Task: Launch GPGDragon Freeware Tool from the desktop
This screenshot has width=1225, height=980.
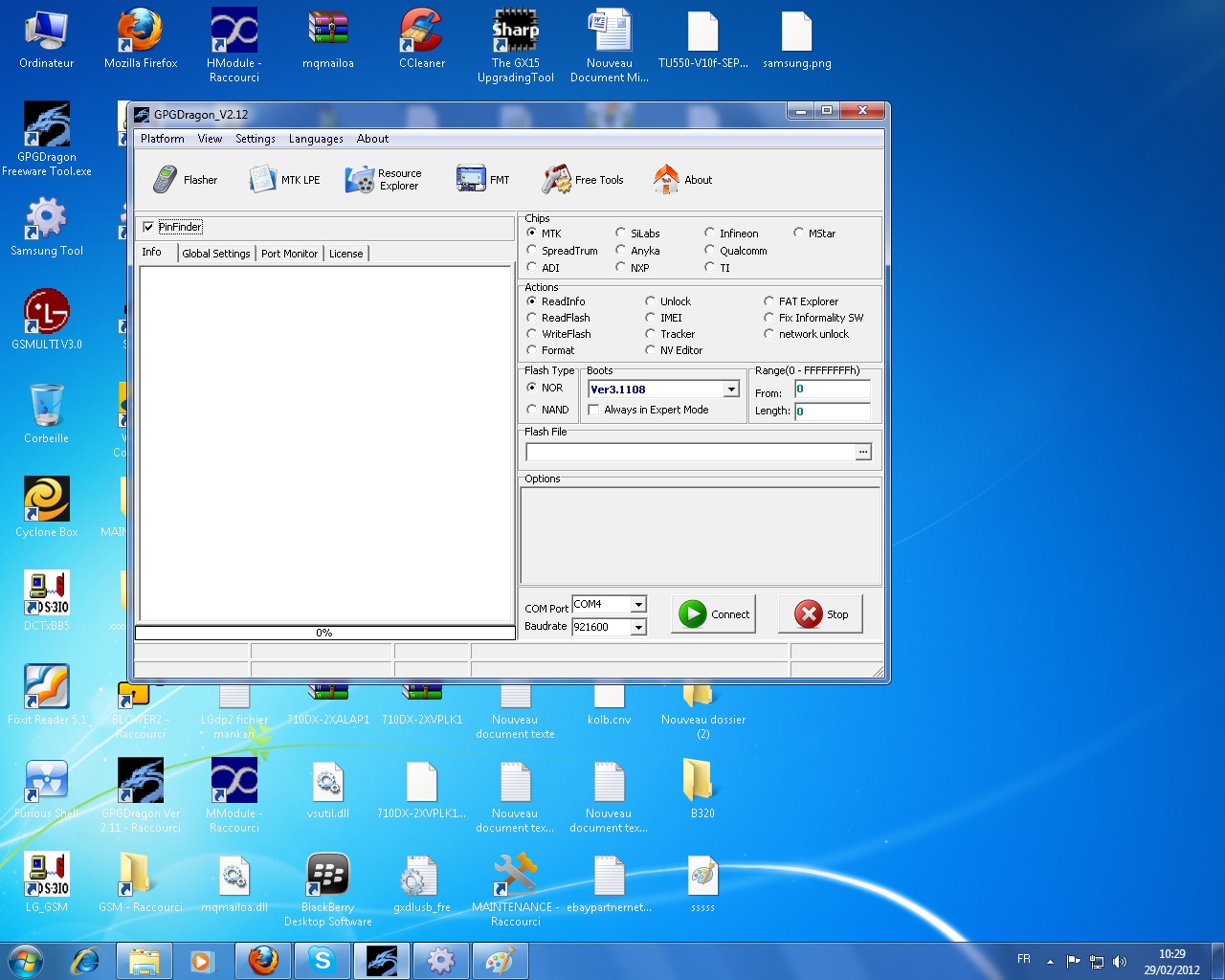Action: pyautogui.click(x=46, y=124)
